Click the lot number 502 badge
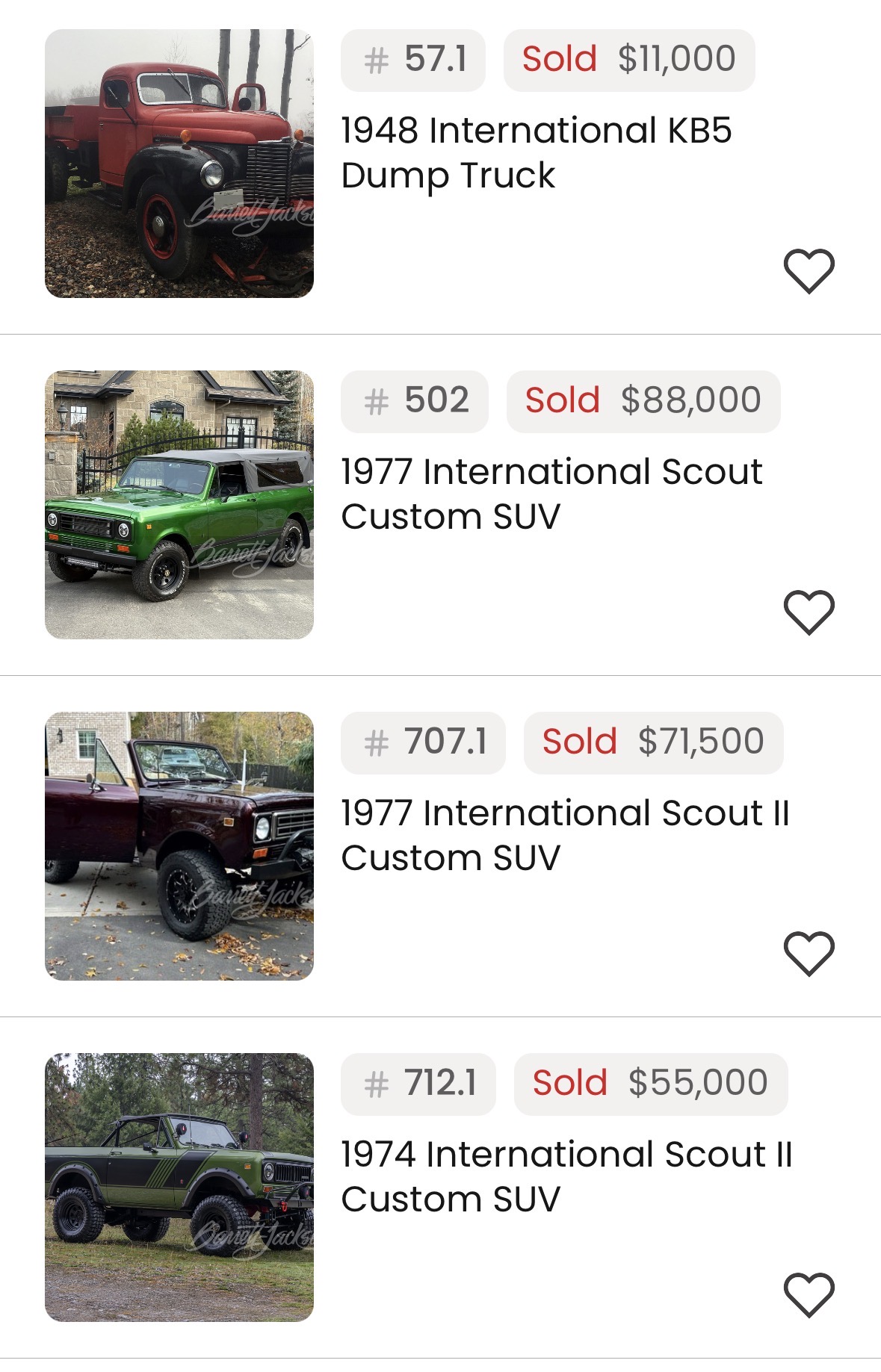 click(415, 401)
